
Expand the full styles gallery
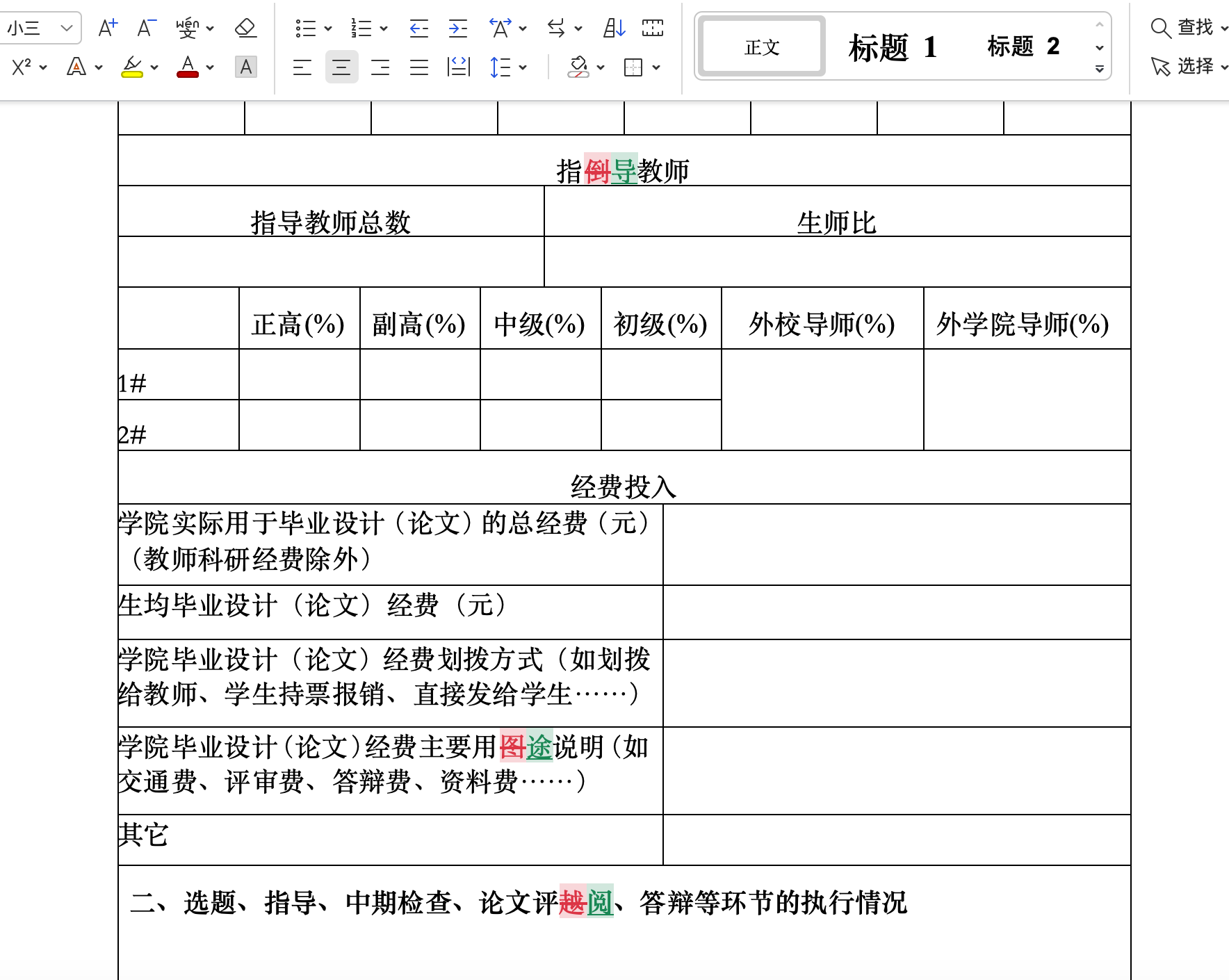point(1100,69)
